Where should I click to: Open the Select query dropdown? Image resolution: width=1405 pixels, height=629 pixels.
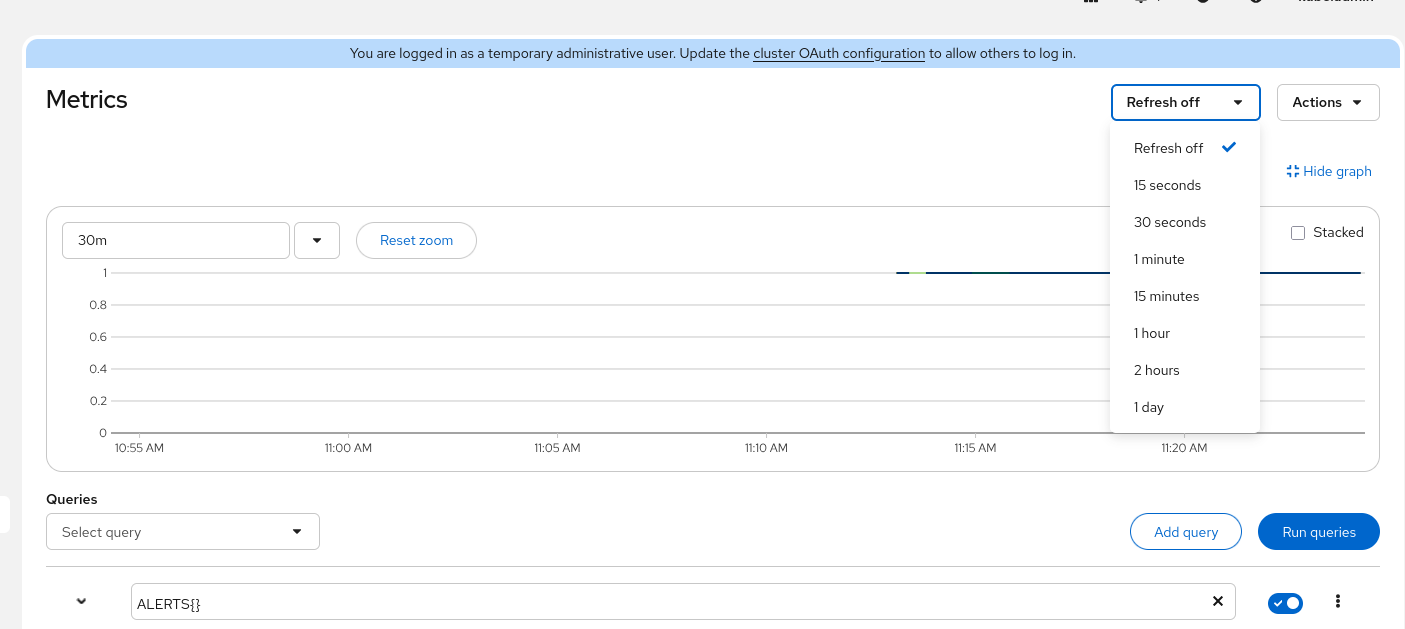[x=183, y=532]
